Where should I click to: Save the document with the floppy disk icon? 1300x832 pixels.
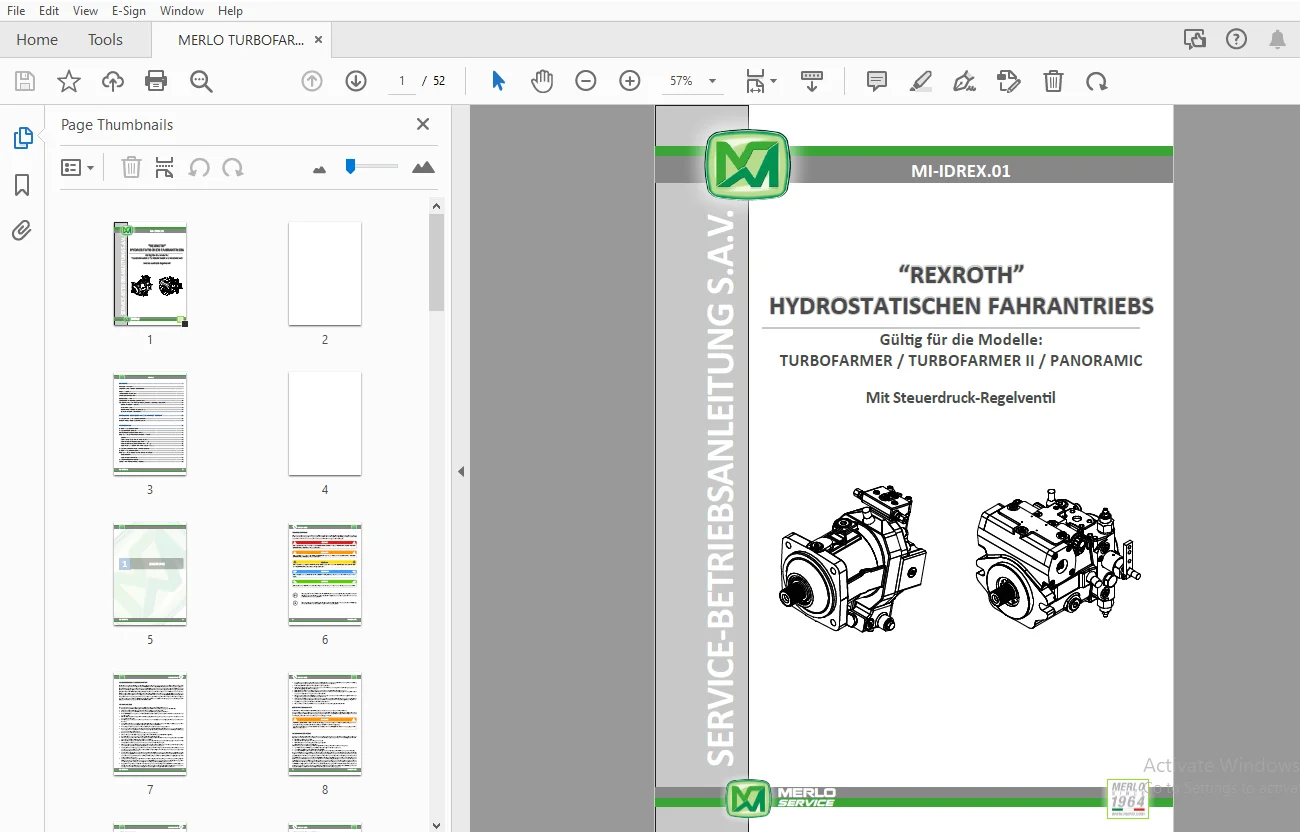[x=25, y=82]
